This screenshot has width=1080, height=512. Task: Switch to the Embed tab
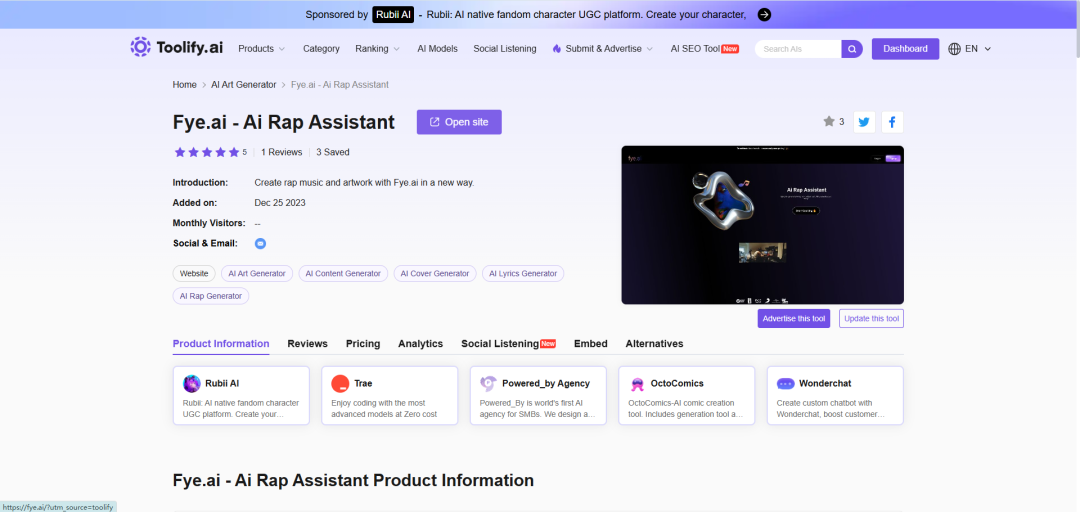[591, 343]
